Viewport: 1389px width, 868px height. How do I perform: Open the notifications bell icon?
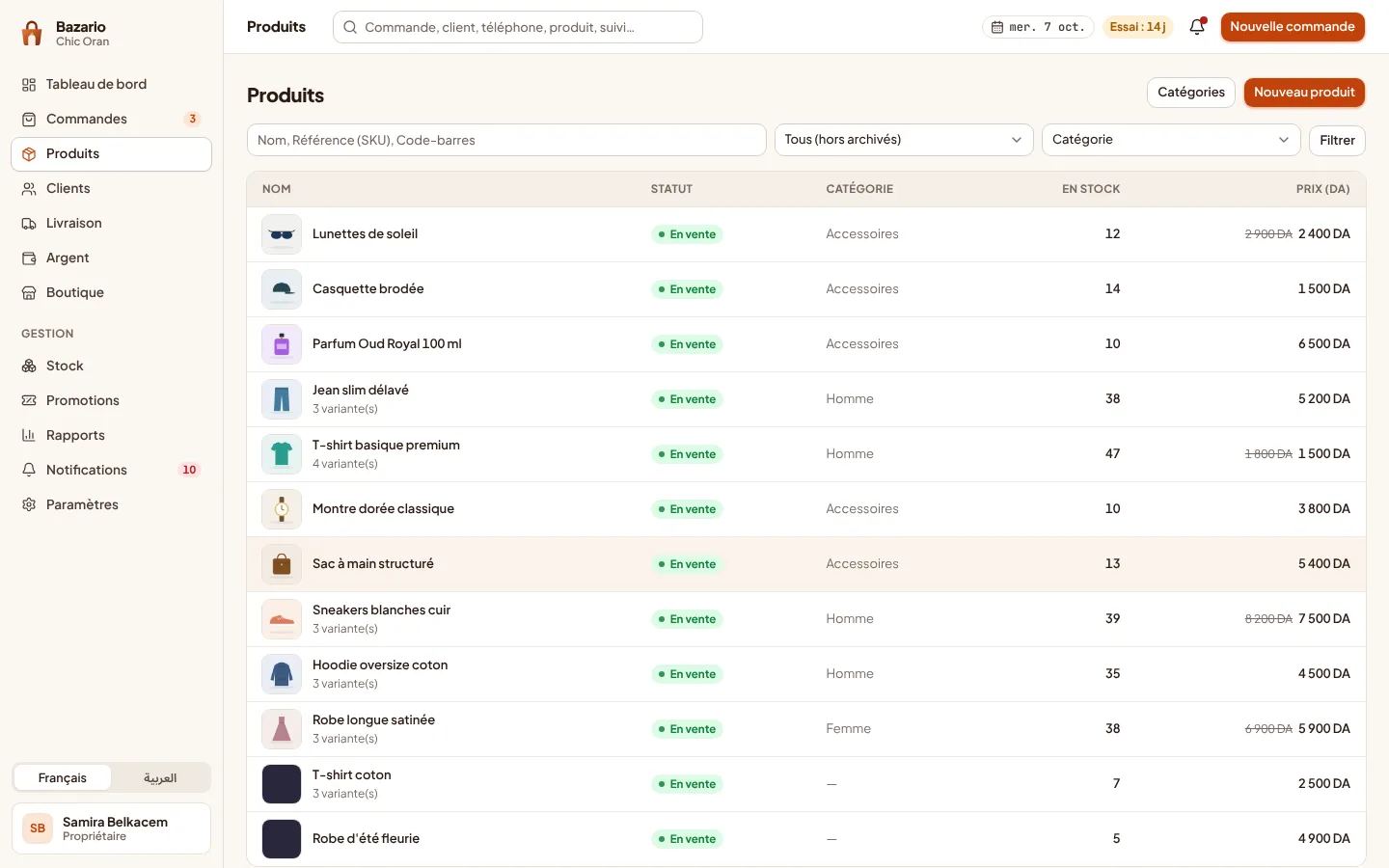[x=1197, y=27]
